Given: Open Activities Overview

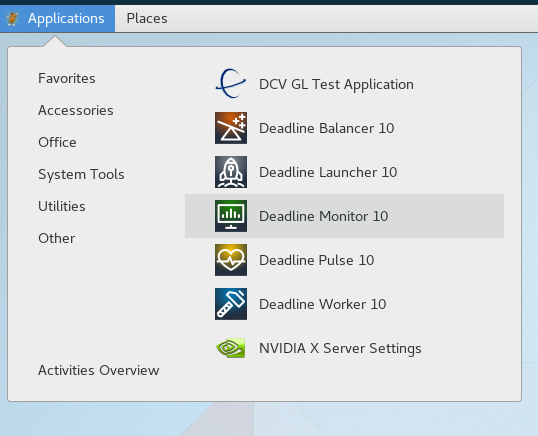Looking at the screenshot, I should click(98, 370).
